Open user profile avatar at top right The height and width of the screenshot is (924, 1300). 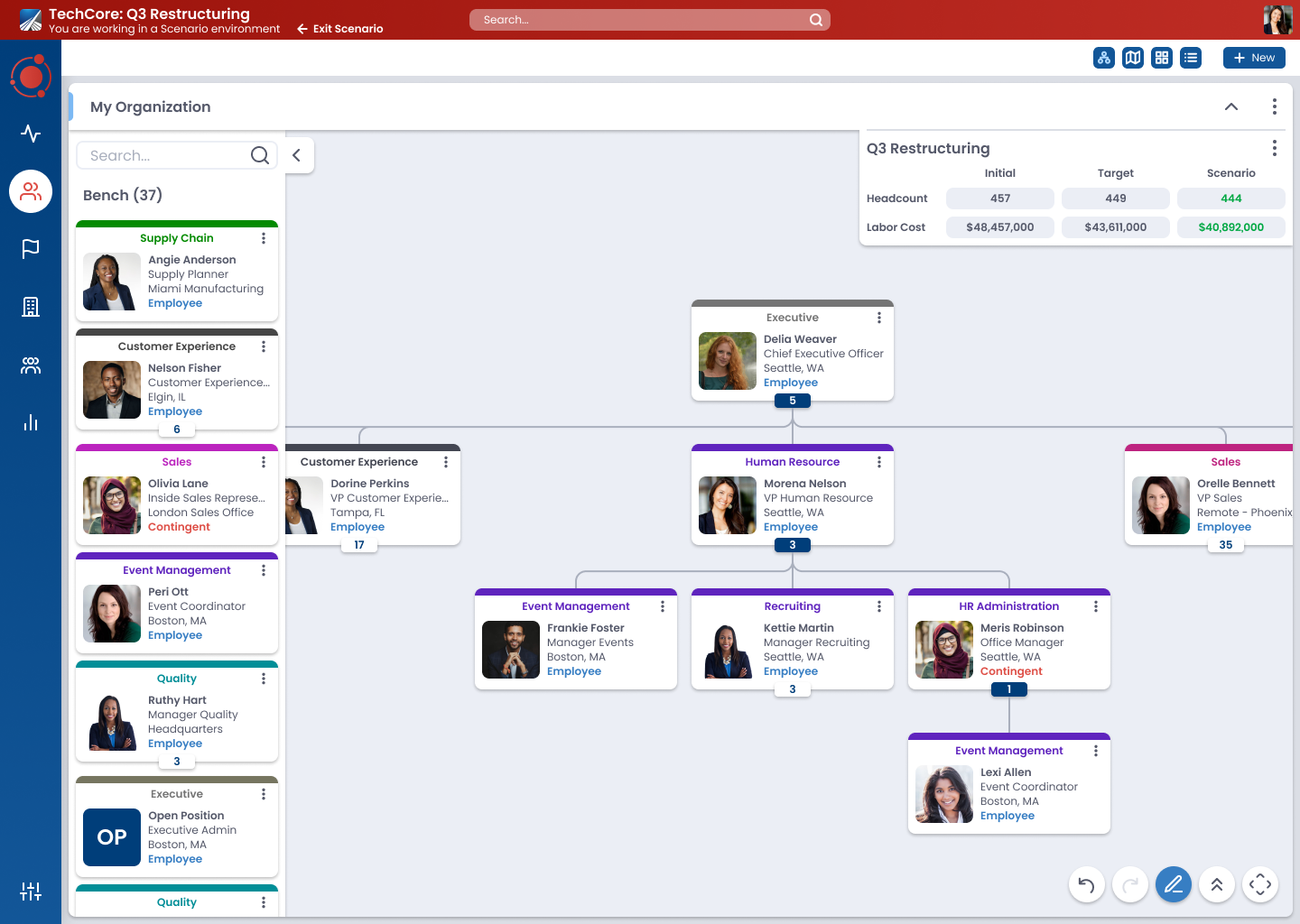(x=1278, y=20)
